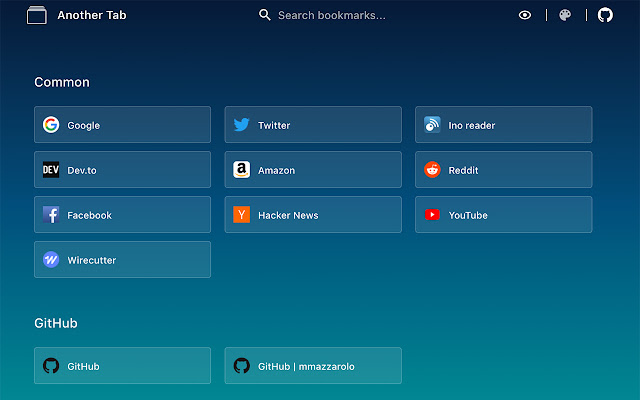Open the GitHub repository icon in header

(x=605, y=15)
